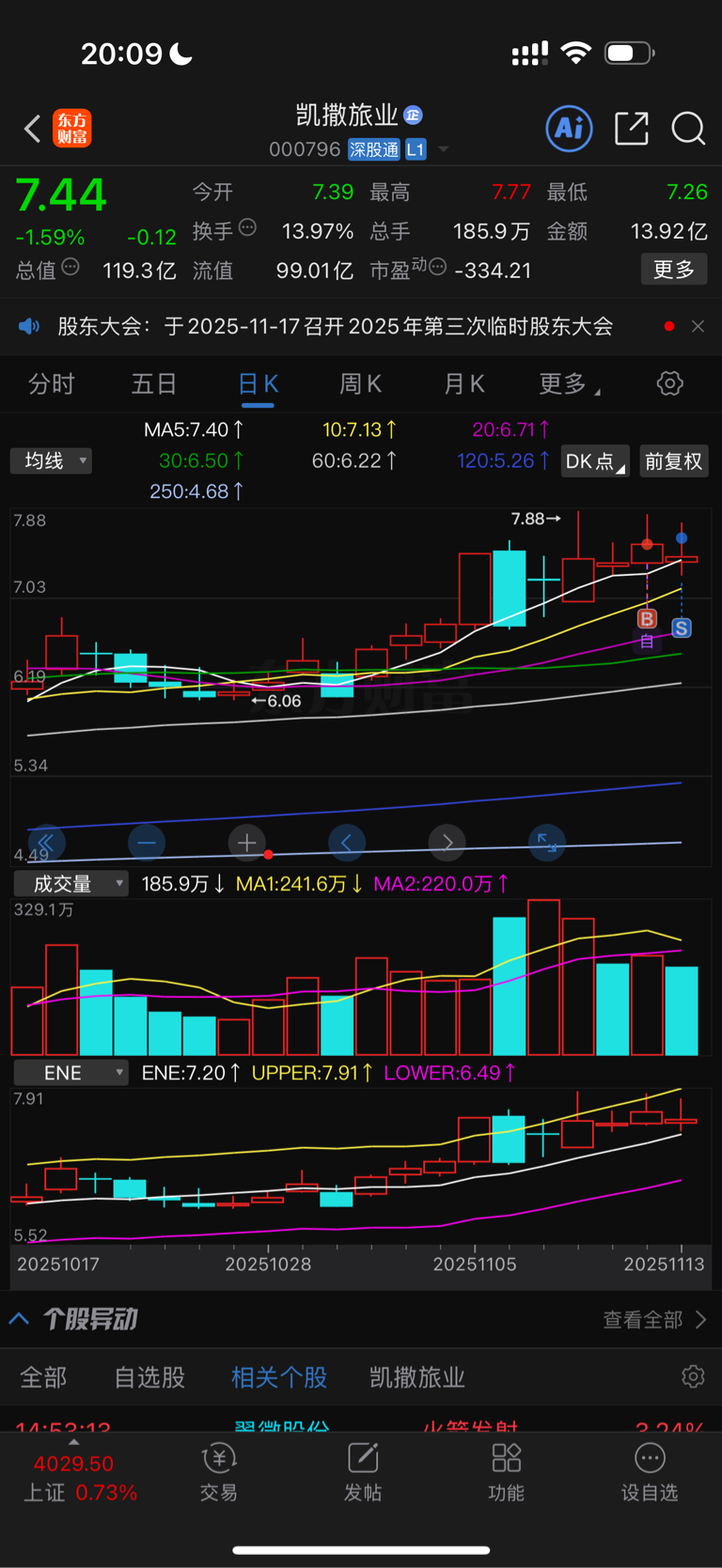Open 交易 in the bottom bar
The width and height of the screenshot is (722, 1568).
218,1472
